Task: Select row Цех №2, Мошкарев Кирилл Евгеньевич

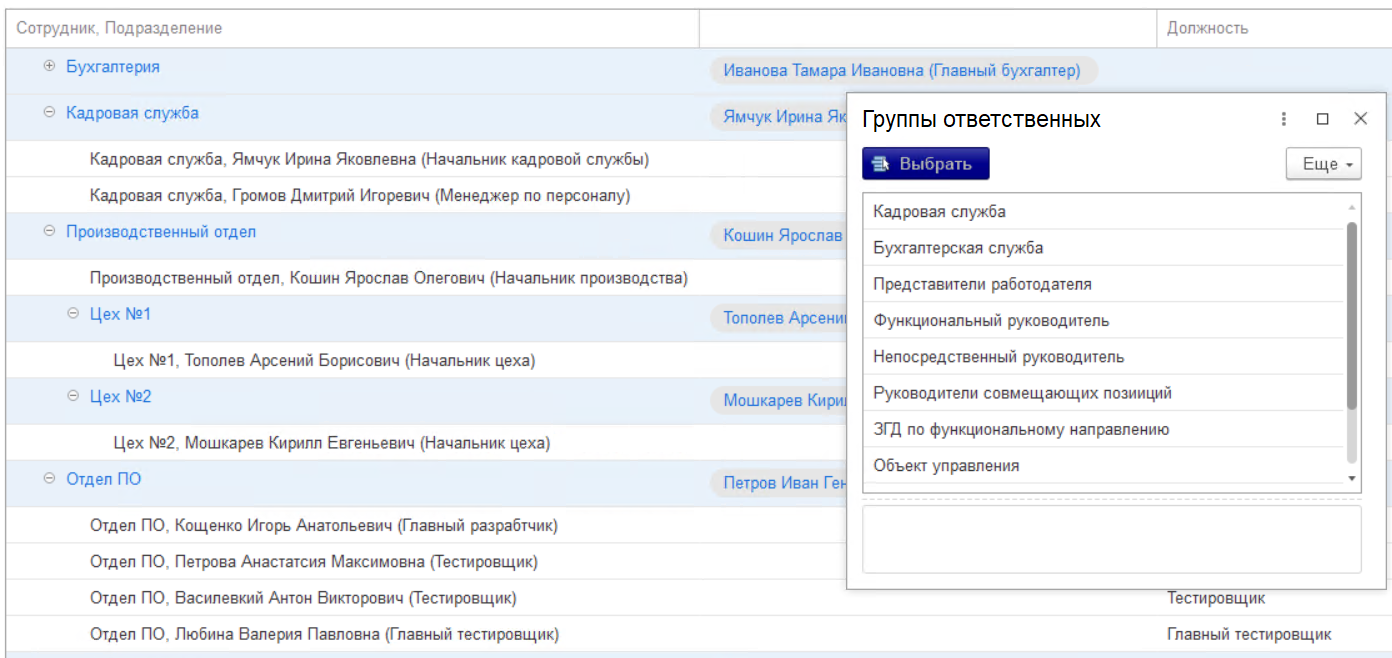Action: [332, 443]
